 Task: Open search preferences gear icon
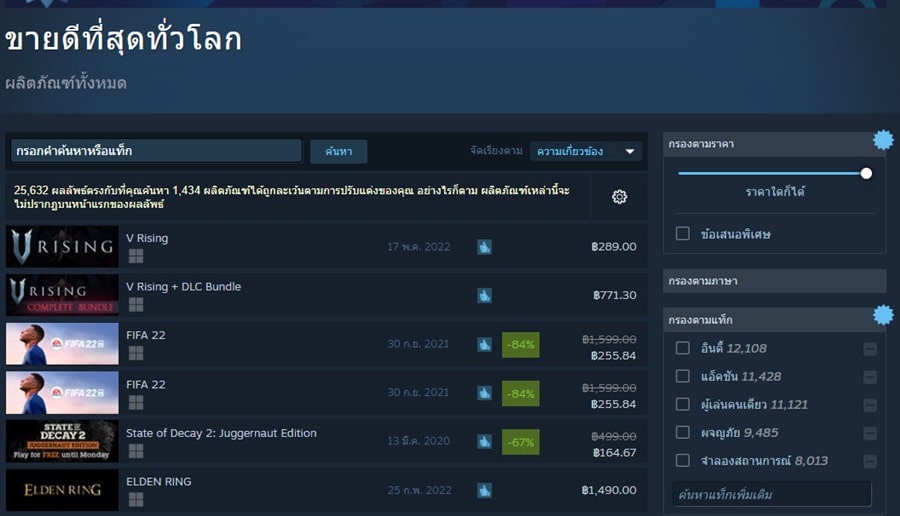coord(619,197)
